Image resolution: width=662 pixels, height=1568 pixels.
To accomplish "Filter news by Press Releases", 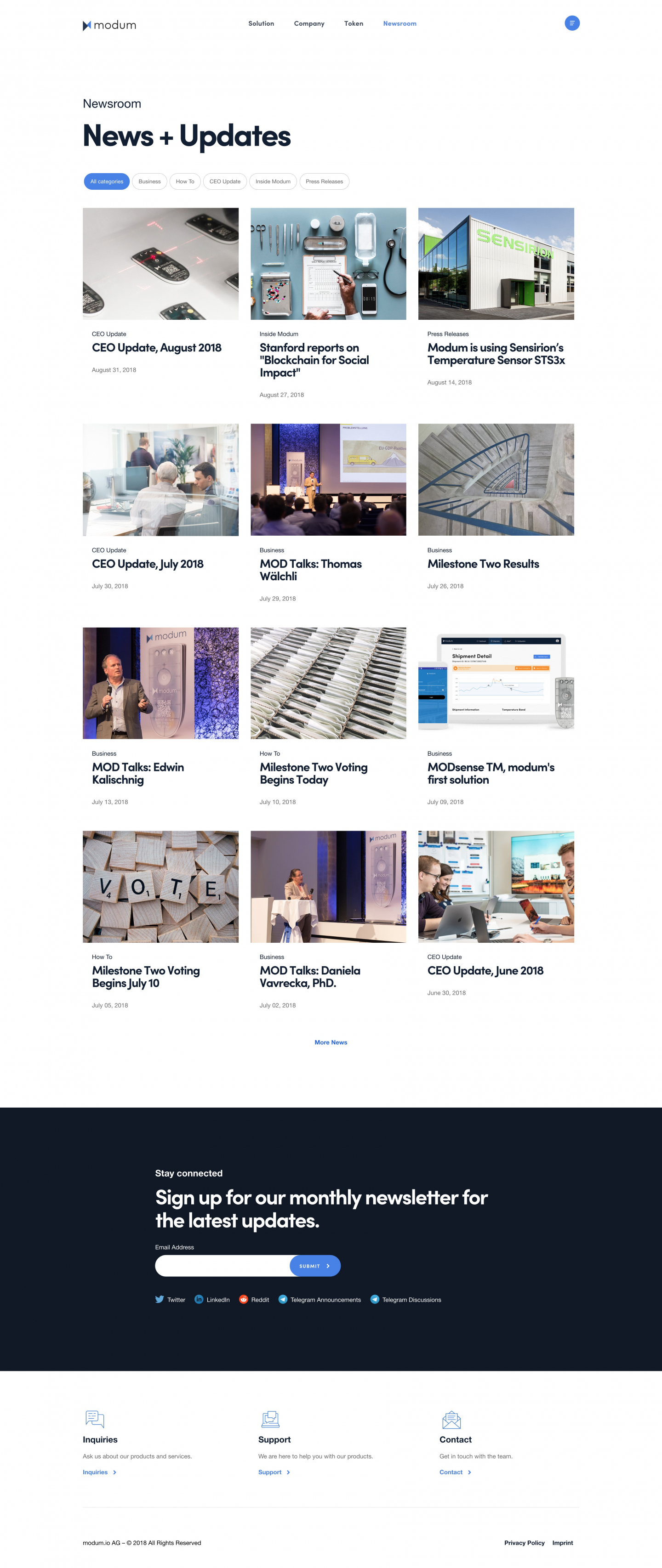I will 324,181.
